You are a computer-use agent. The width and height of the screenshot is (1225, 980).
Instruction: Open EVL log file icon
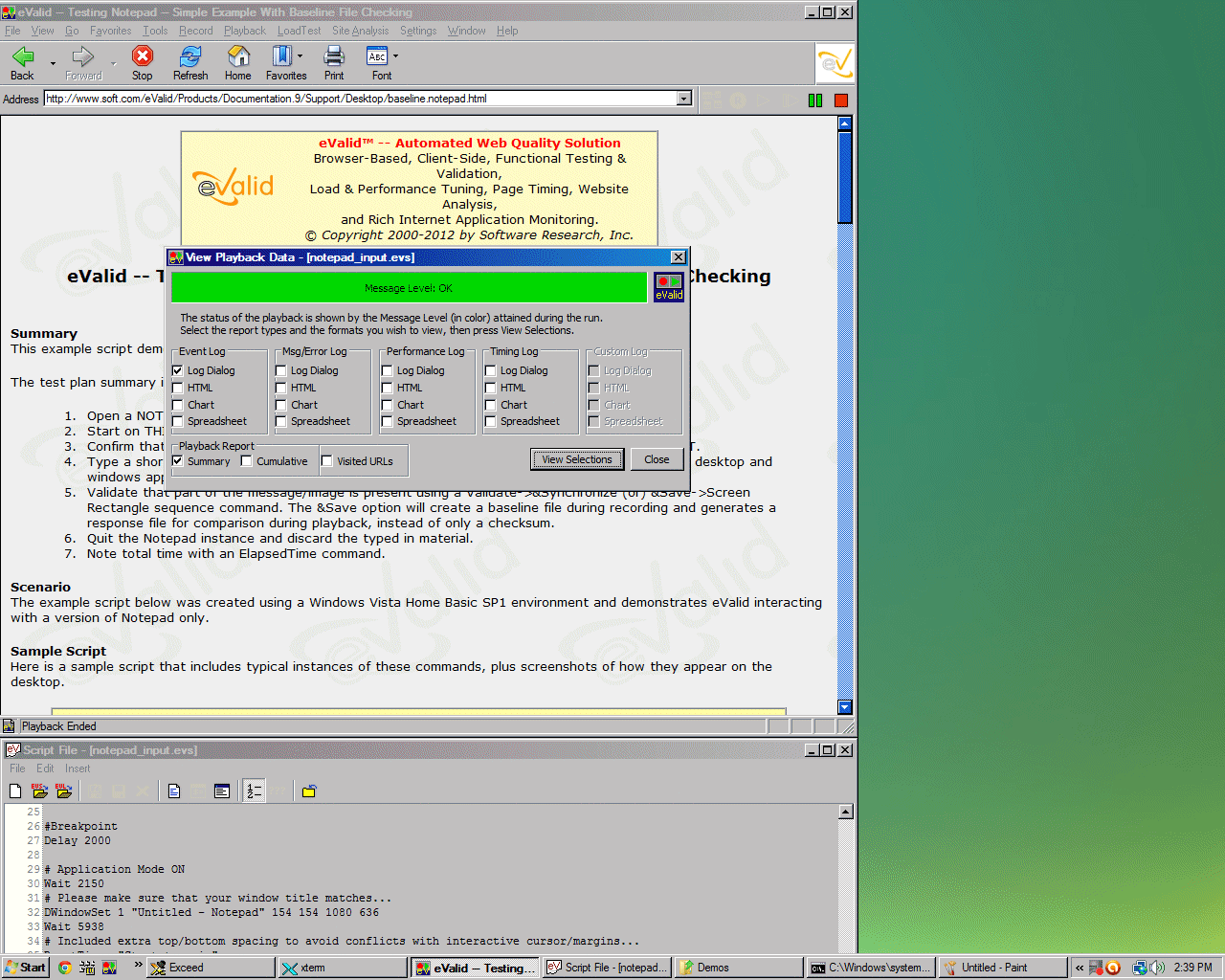(63, 791)
